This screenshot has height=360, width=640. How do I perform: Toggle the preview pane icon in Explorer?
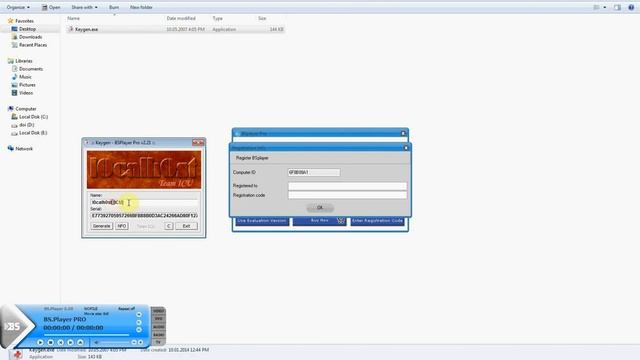617,7
